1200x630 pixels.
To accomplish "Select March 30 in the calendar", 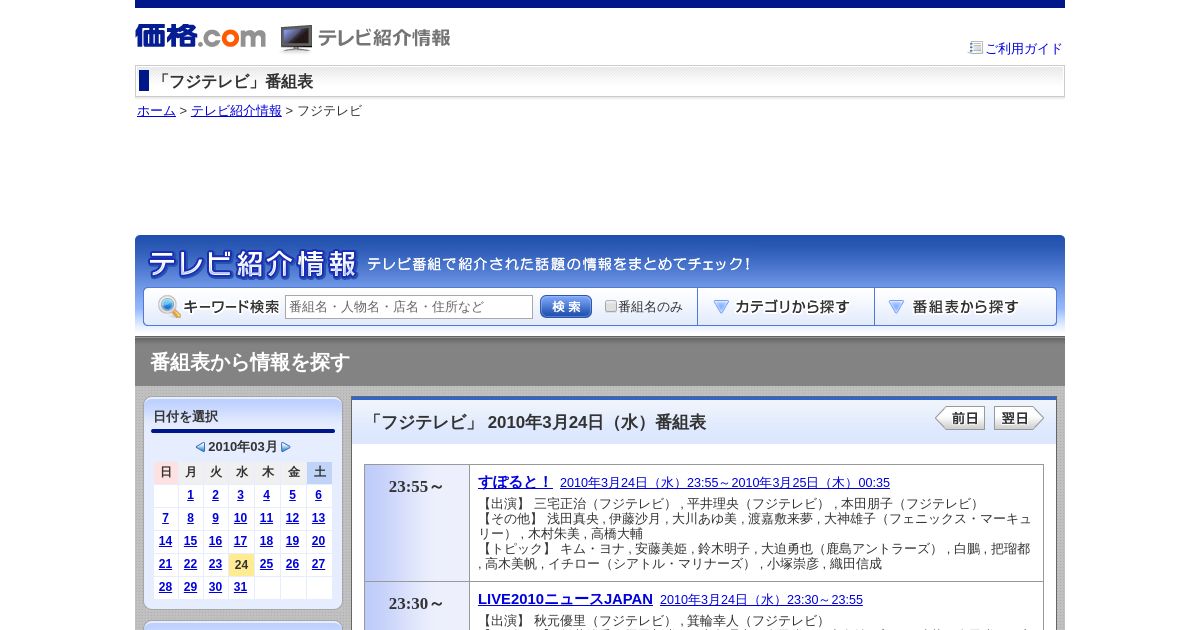I will [215, 587].
